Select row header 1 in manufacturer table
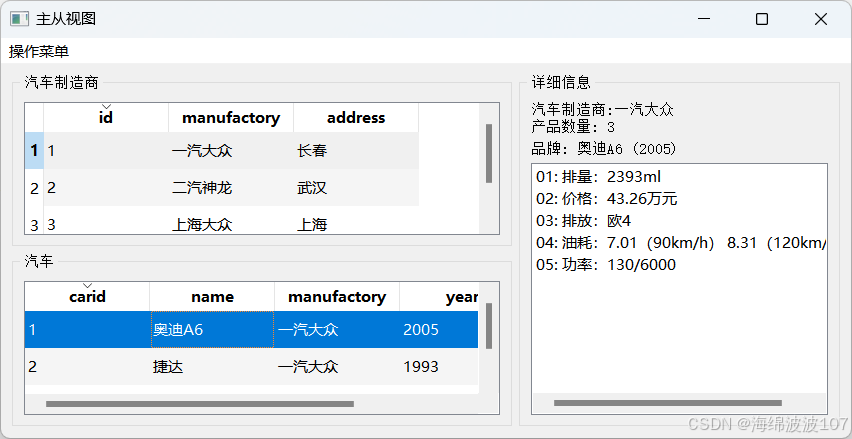This screenshot has width=852, height=439. (34, 150)
